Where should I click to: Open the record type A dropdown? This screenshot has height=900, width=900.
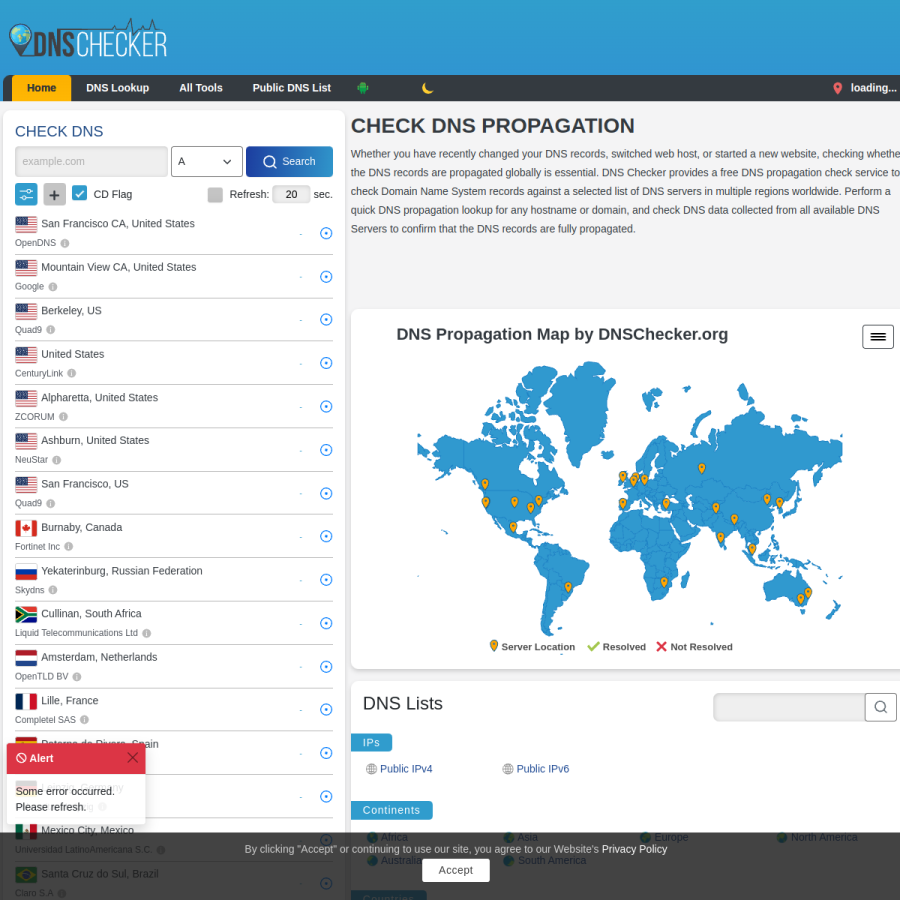(x=207, y=161)
